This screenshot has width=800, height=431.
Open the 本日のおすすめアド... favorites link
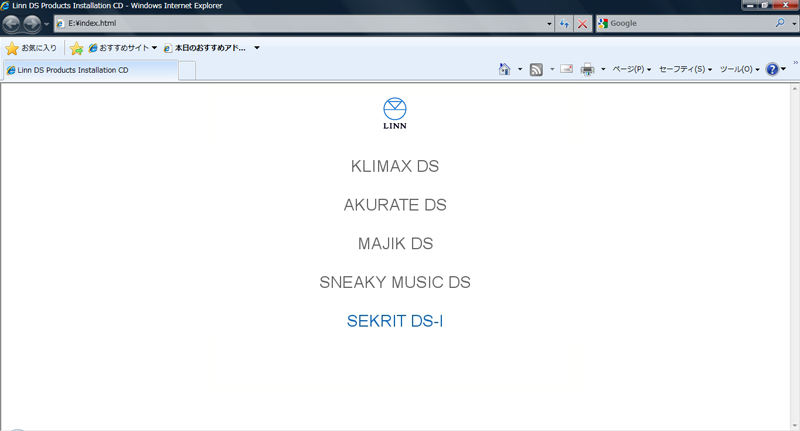(x=205, y=48)
